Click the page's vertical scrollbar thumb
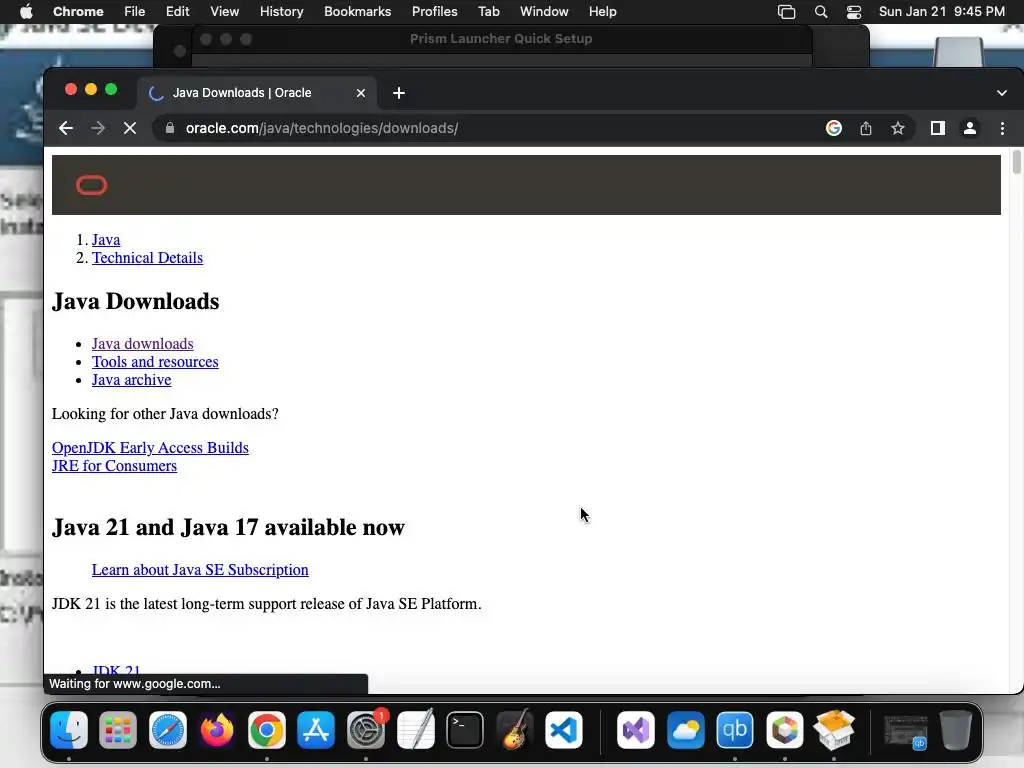This screenshot has width=1024, height=768. pyautogui.click(x=1016, y=162)
